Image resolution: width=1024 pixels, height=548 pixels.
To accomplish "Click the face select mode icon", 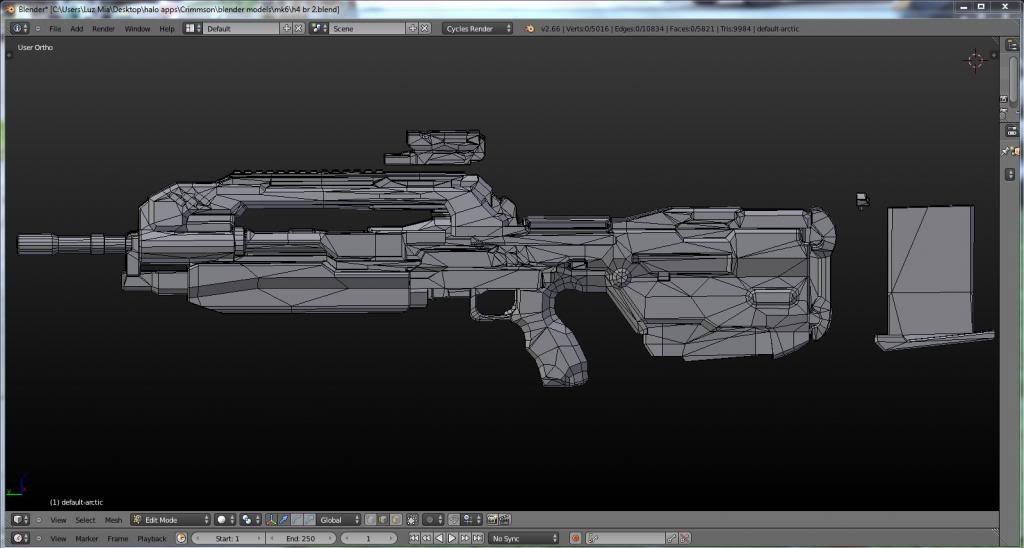I will [x=397, y=520].
